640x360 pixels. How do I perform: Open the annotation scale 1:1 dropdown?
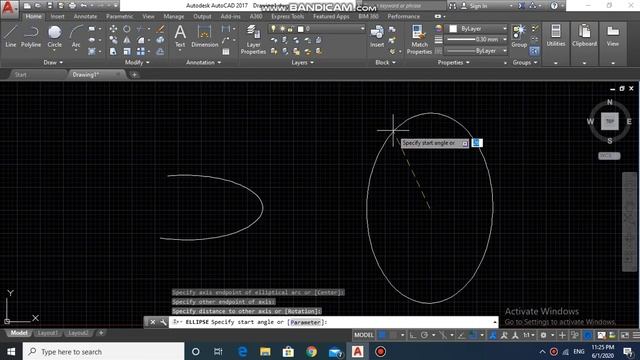click(529, 335)
